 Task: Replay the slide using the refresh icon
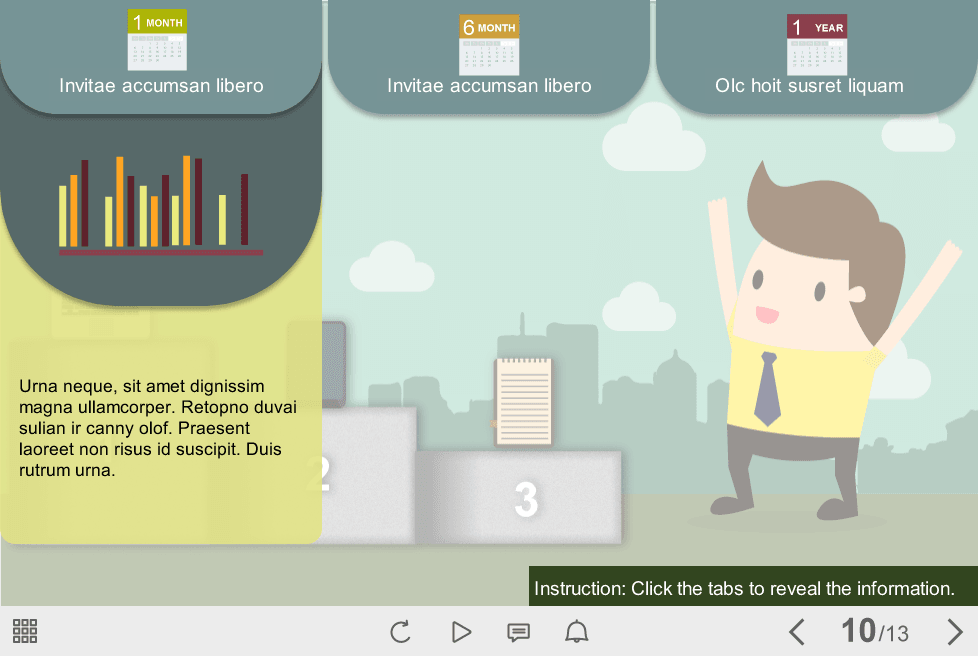pos(400,631)
